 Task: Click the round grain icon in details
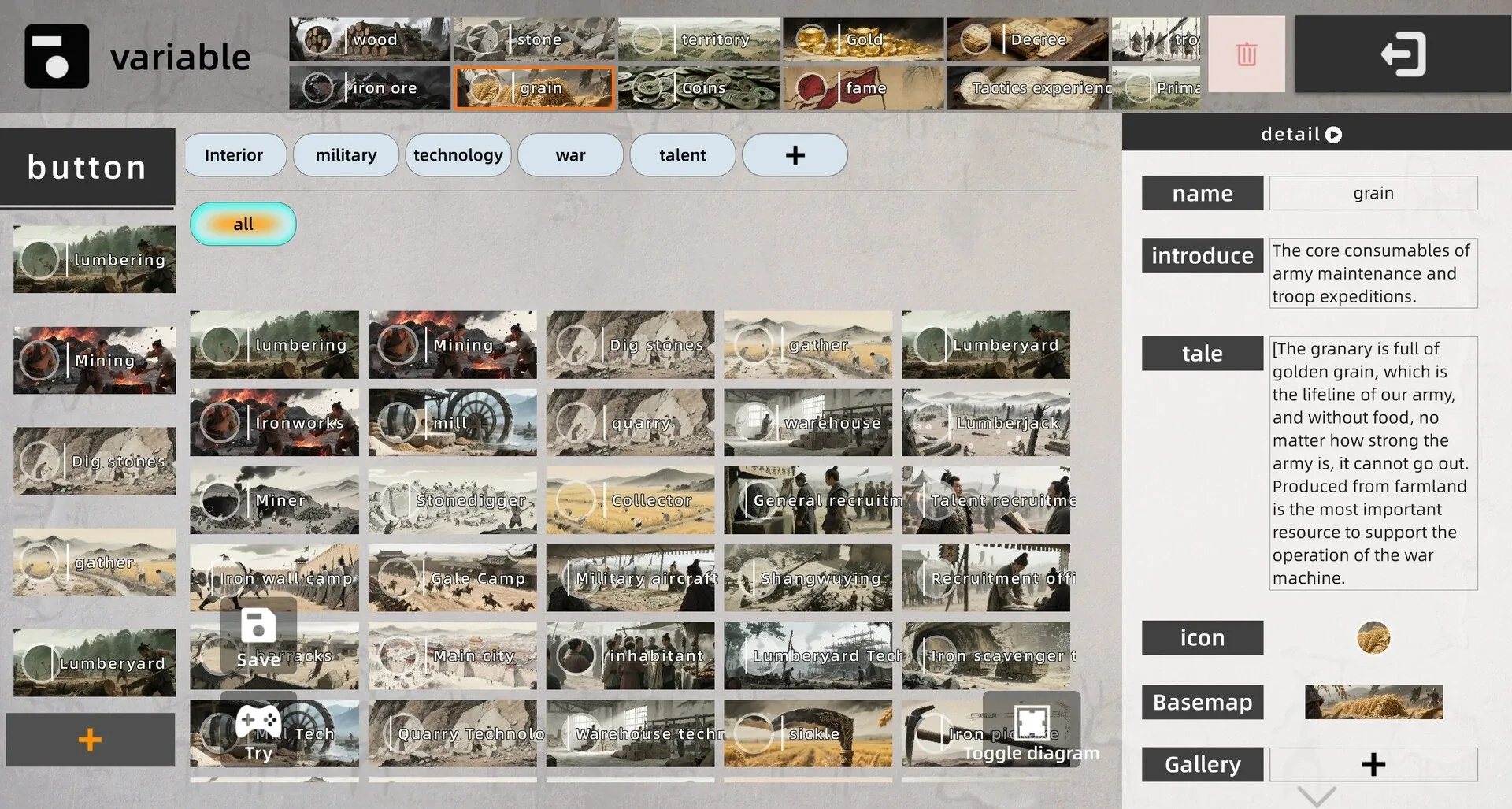pyautogui.click(x=1373, y=638)
